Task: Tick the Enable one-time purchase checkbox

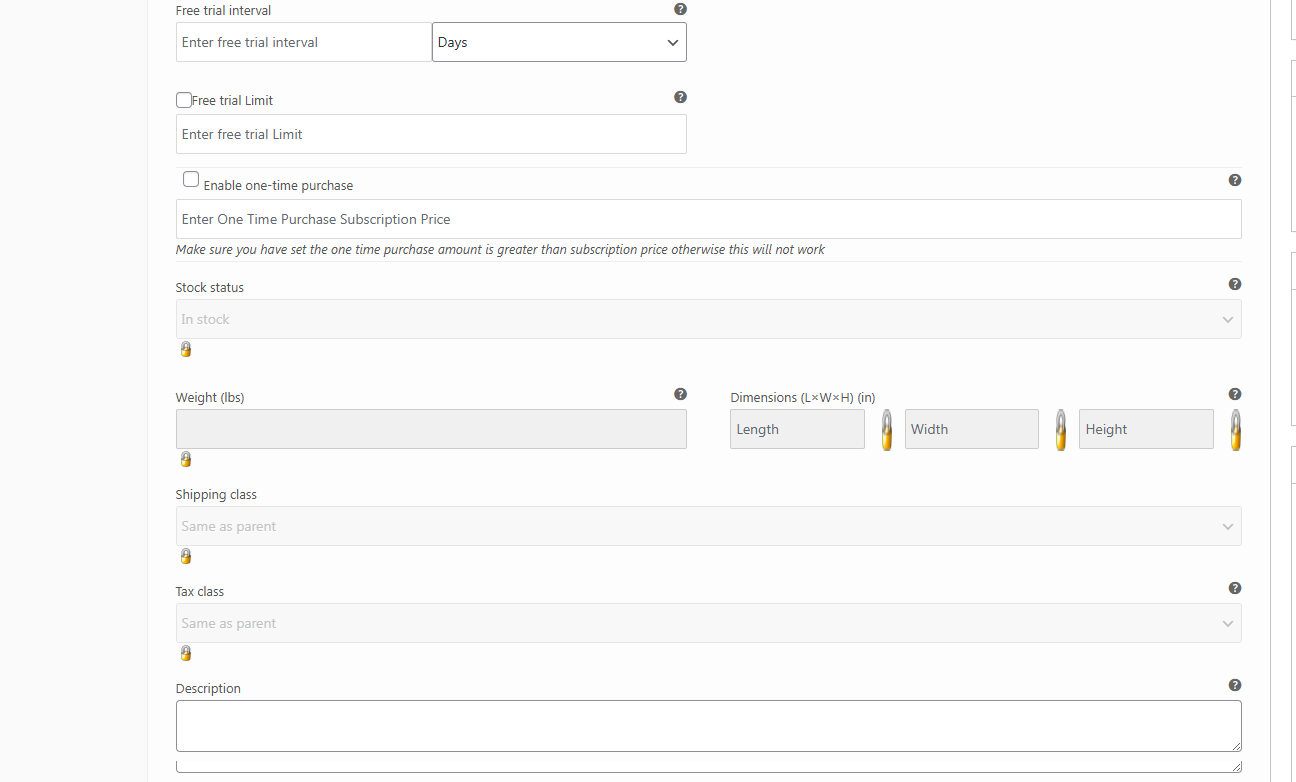Action: coord(191,180)
